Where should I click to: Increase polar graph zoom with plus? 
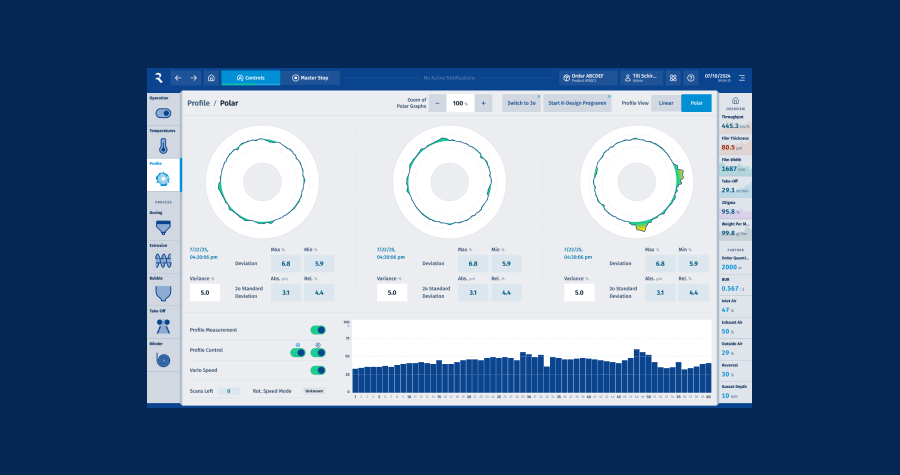(x=483, y=103)
